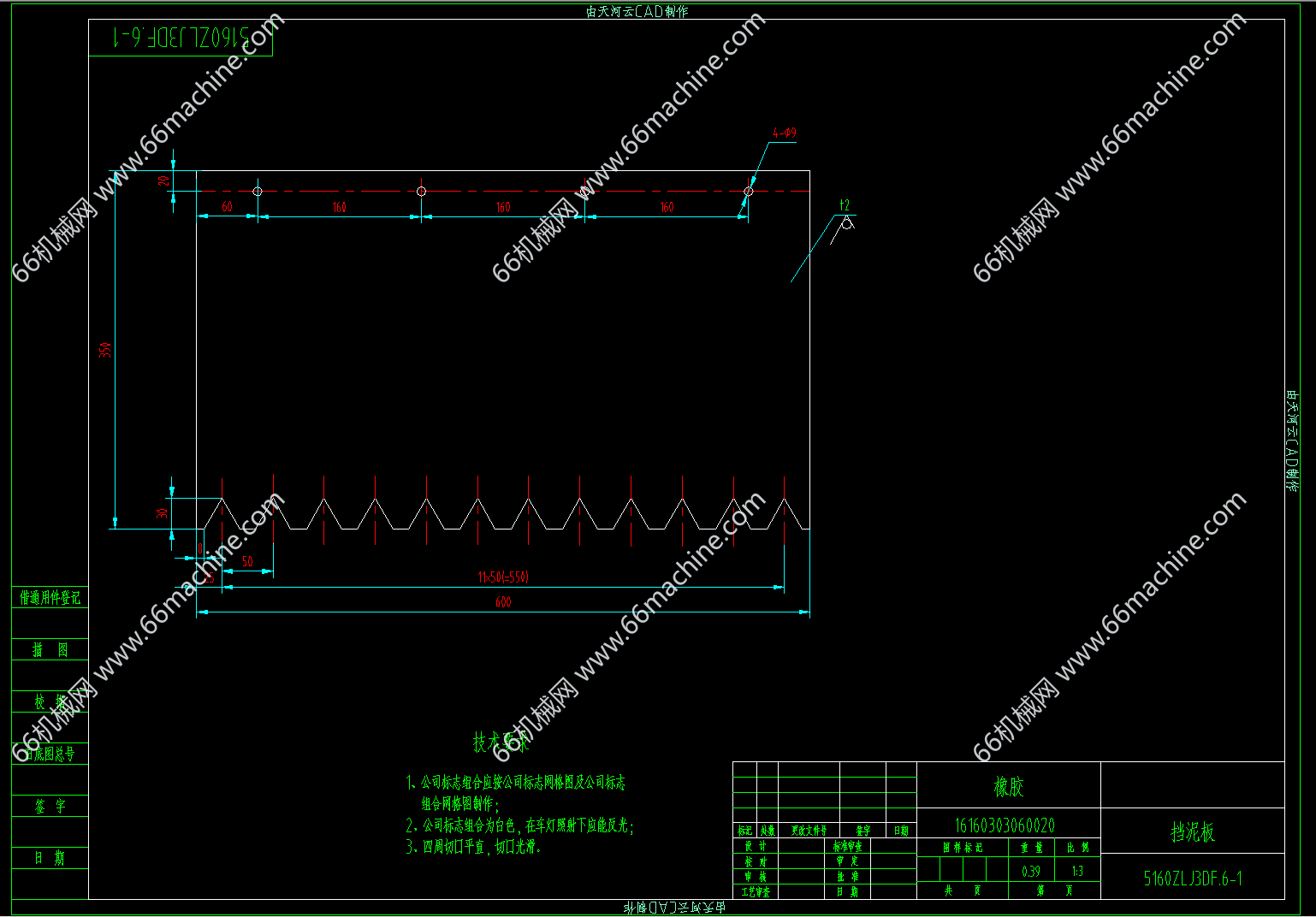
Task: Select the 挡泥板 part name in title block
Action: click(1192, 831)
